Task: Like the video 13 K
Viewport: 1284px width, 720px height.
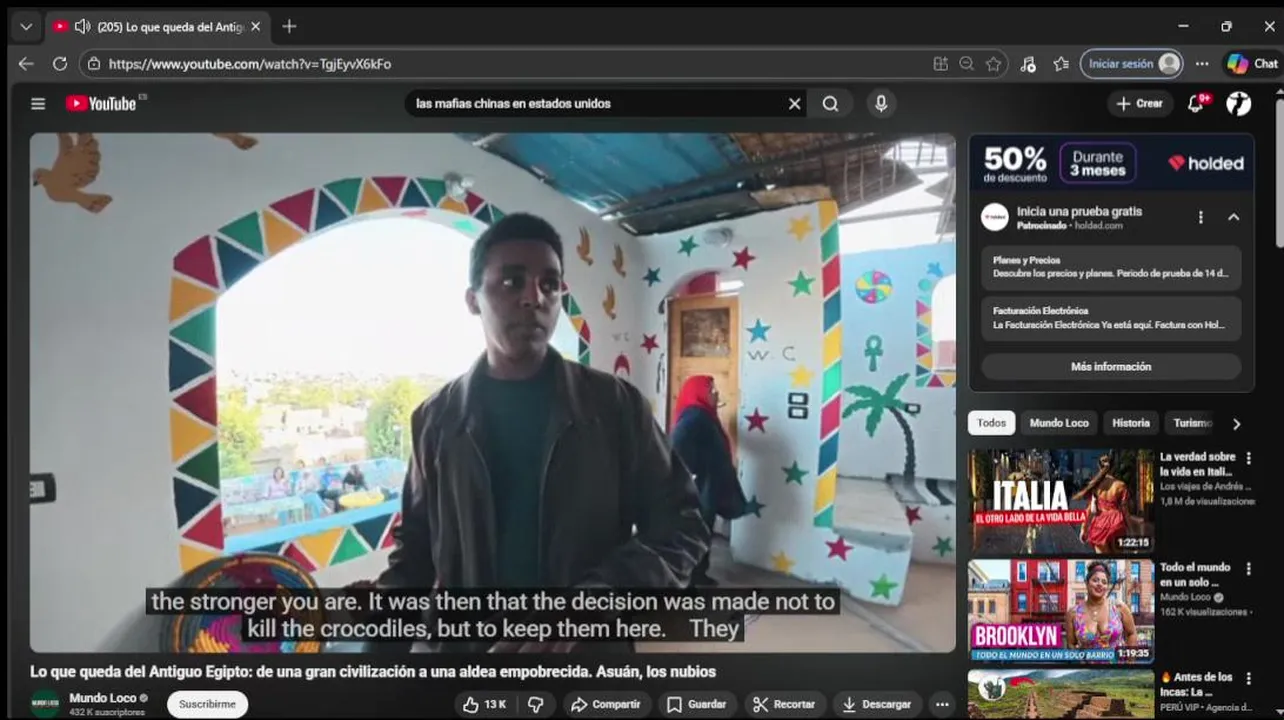Action: pos(485,704)
